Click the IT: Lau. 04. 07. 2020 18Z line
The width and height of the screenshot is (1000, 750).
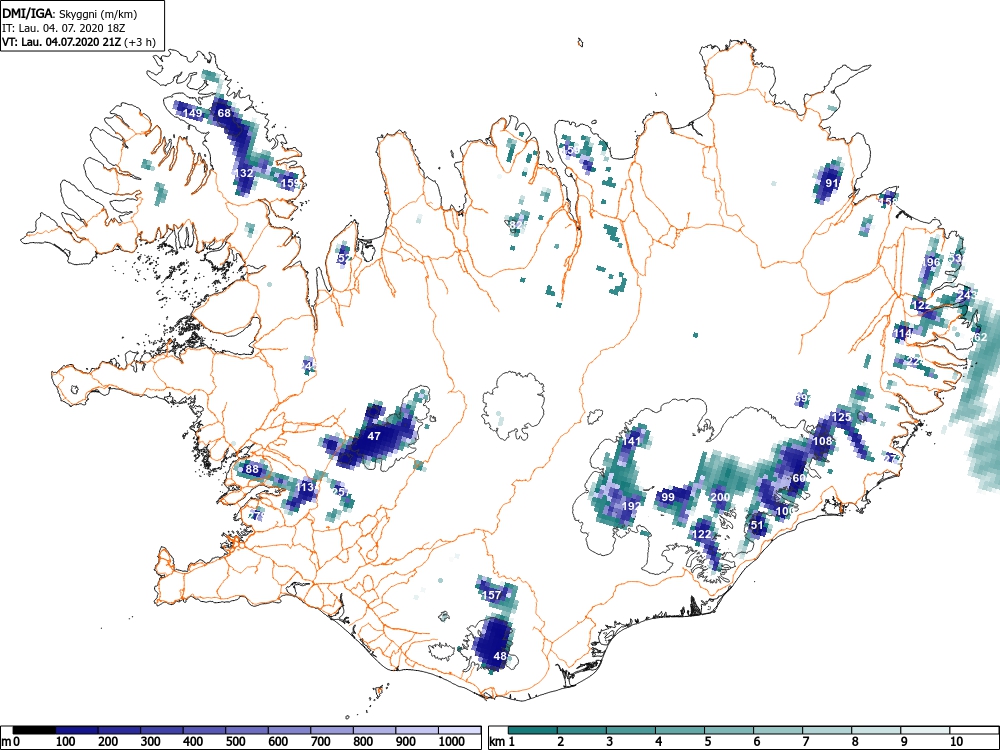click(66, 28)
